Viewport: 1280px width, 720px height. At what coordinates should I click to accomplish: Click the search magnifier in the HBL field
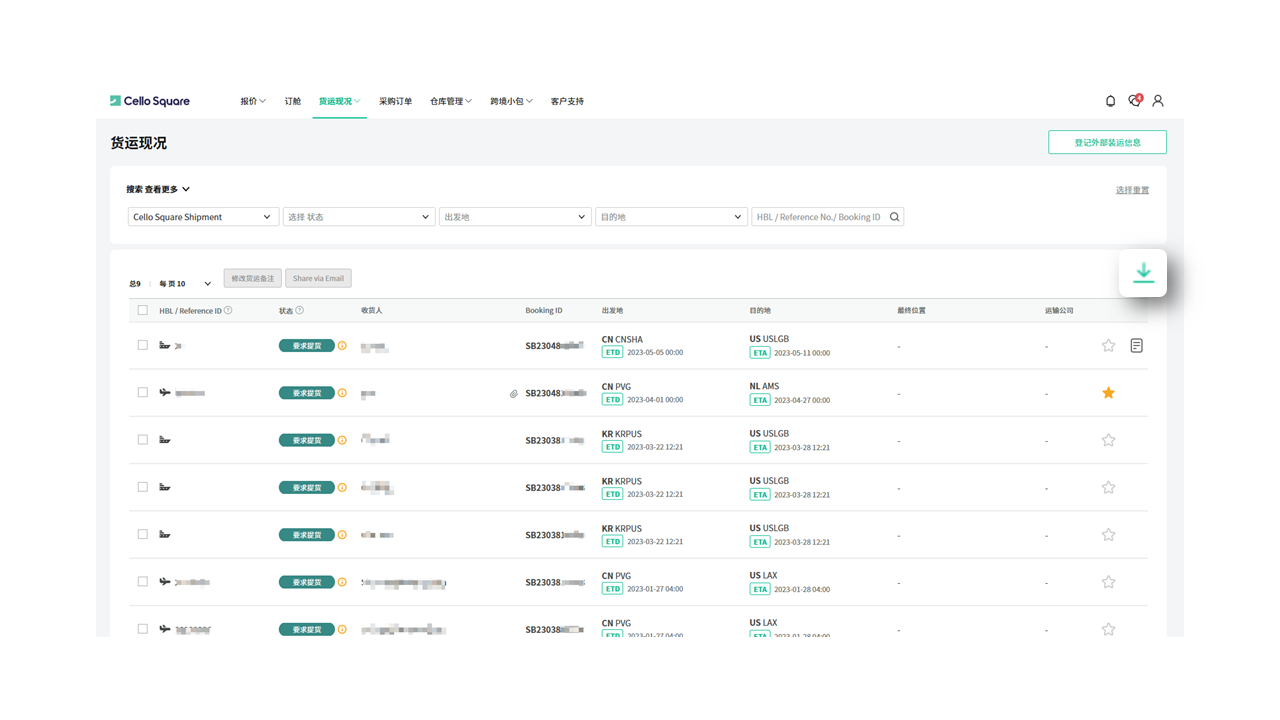894,217
